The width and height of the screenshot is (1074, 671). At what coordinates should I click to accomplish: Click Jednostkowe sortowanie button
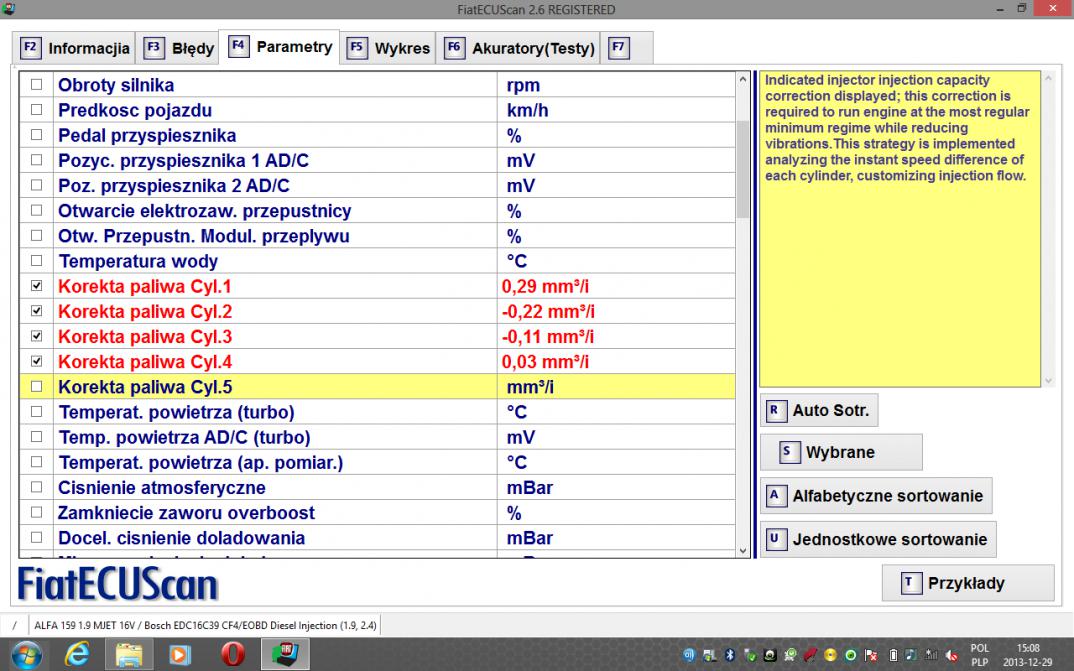coord(878,539)
